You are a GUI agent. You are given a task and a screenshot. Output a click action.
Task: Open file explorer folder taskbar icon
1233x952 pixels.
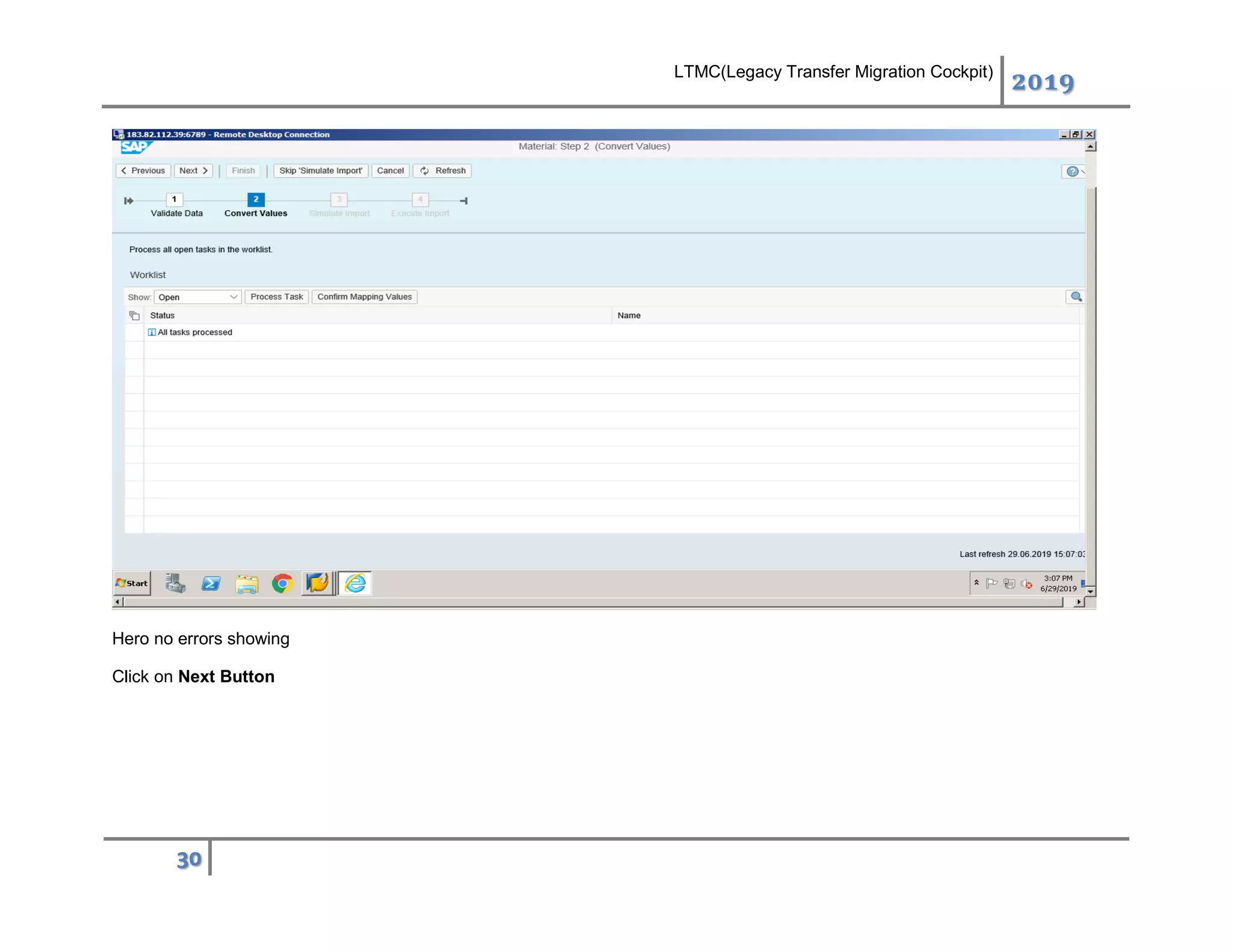coord(247,584)
